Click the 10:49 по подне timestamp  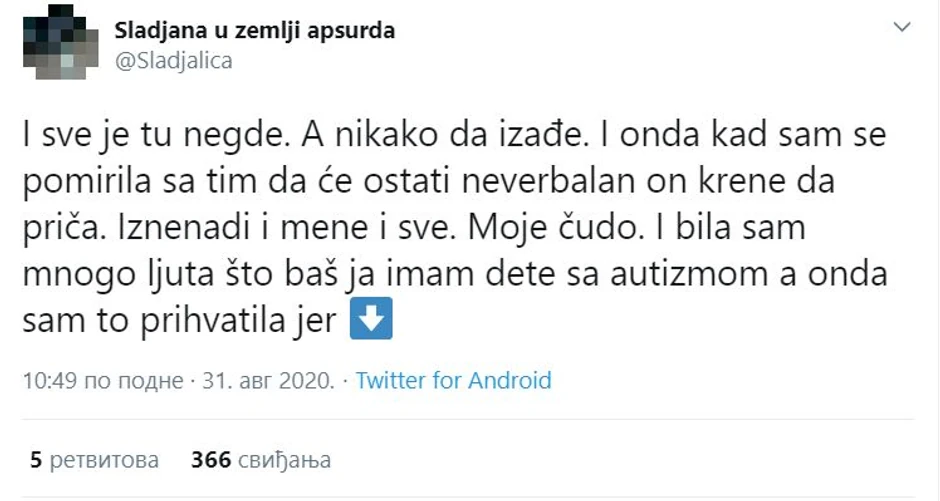[102, 380]
